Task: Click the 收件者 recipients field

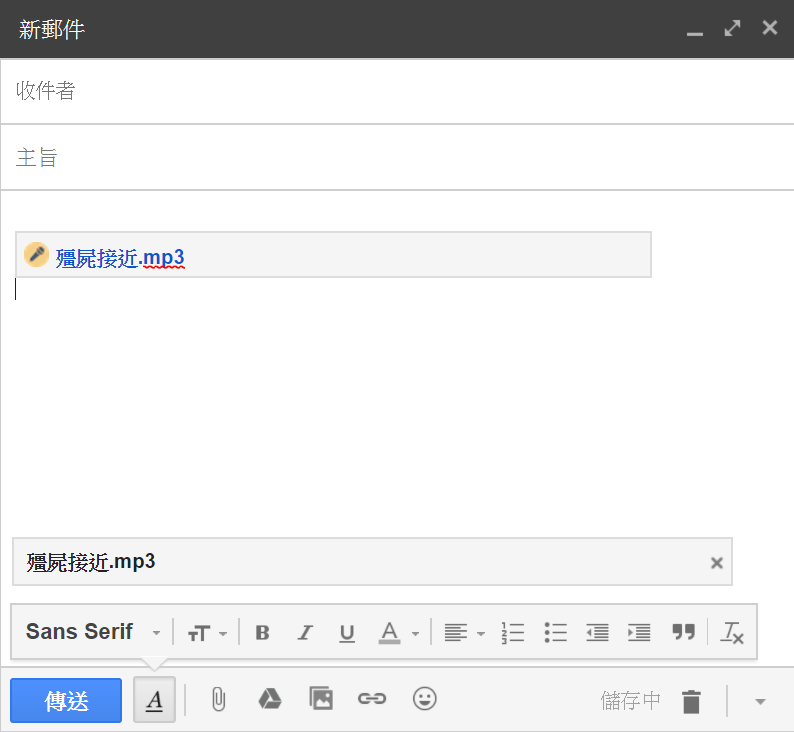Action: tap(397, 91)
